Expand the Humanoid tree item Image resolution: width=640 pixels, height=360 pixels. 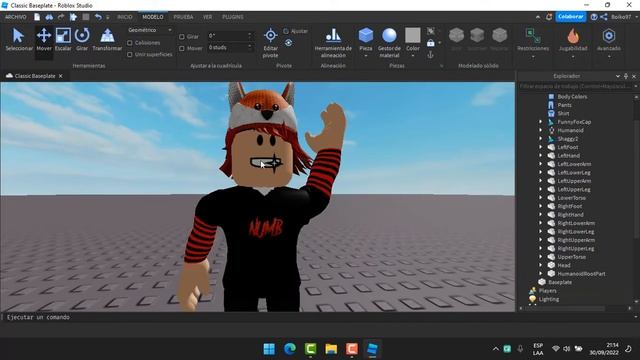click(x=540, y=130)
